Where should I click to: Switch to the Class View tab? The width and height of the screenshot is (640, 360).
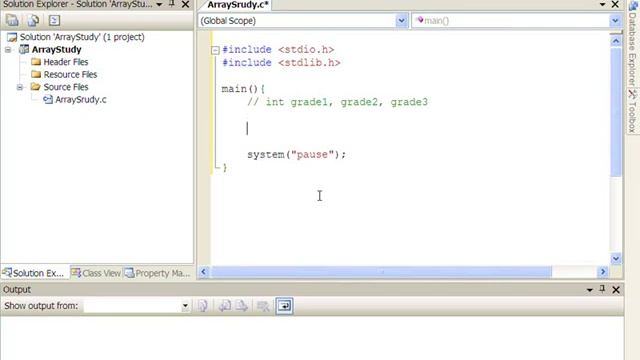click(96, 273)
